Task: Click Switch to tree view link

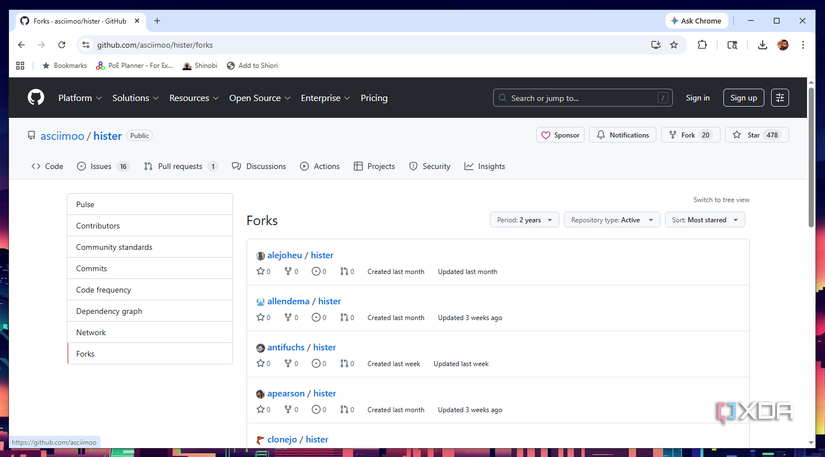Action: pos(721,200)
